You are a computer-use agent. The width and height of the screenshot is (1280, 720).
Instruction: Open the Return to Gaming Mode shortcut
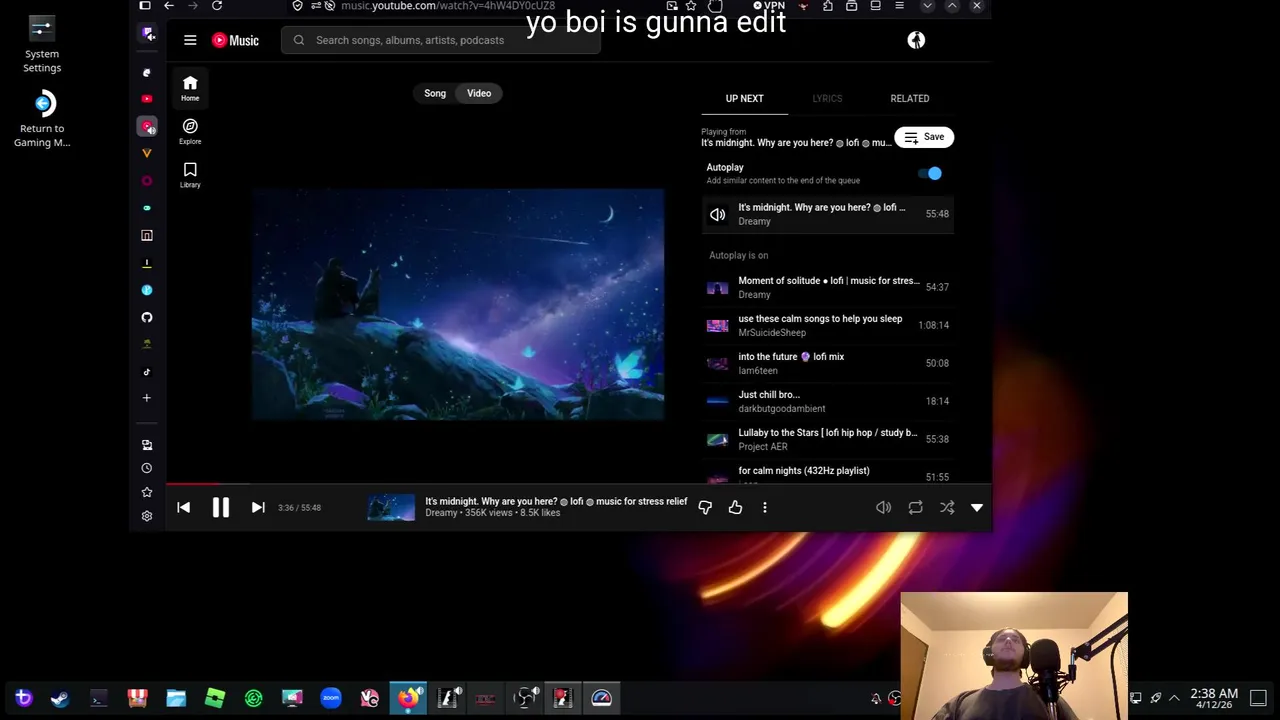click(42, 119)
